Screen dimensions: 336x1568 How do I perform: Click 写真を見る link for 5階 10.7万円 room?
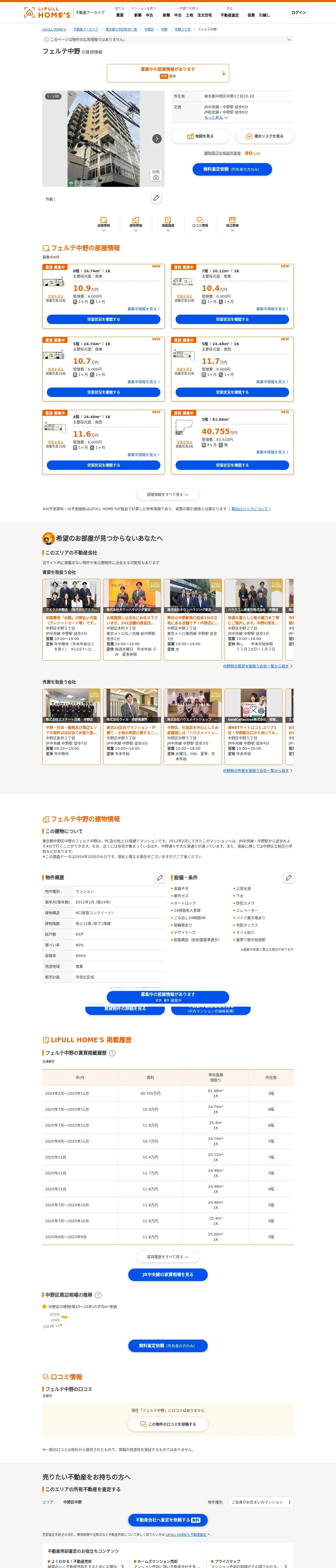(55, 370)
